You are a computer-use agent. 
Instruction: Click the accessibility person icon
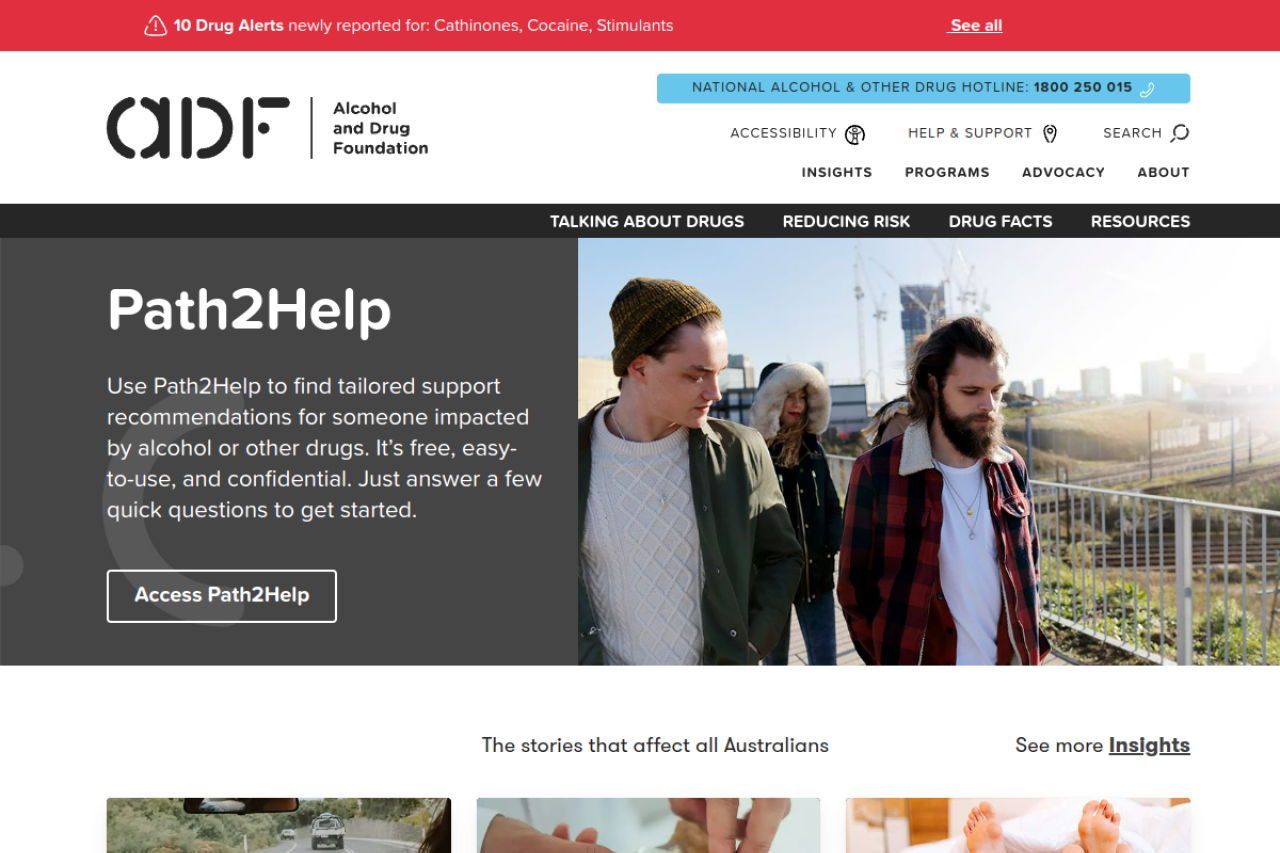[x=855, y=134]
